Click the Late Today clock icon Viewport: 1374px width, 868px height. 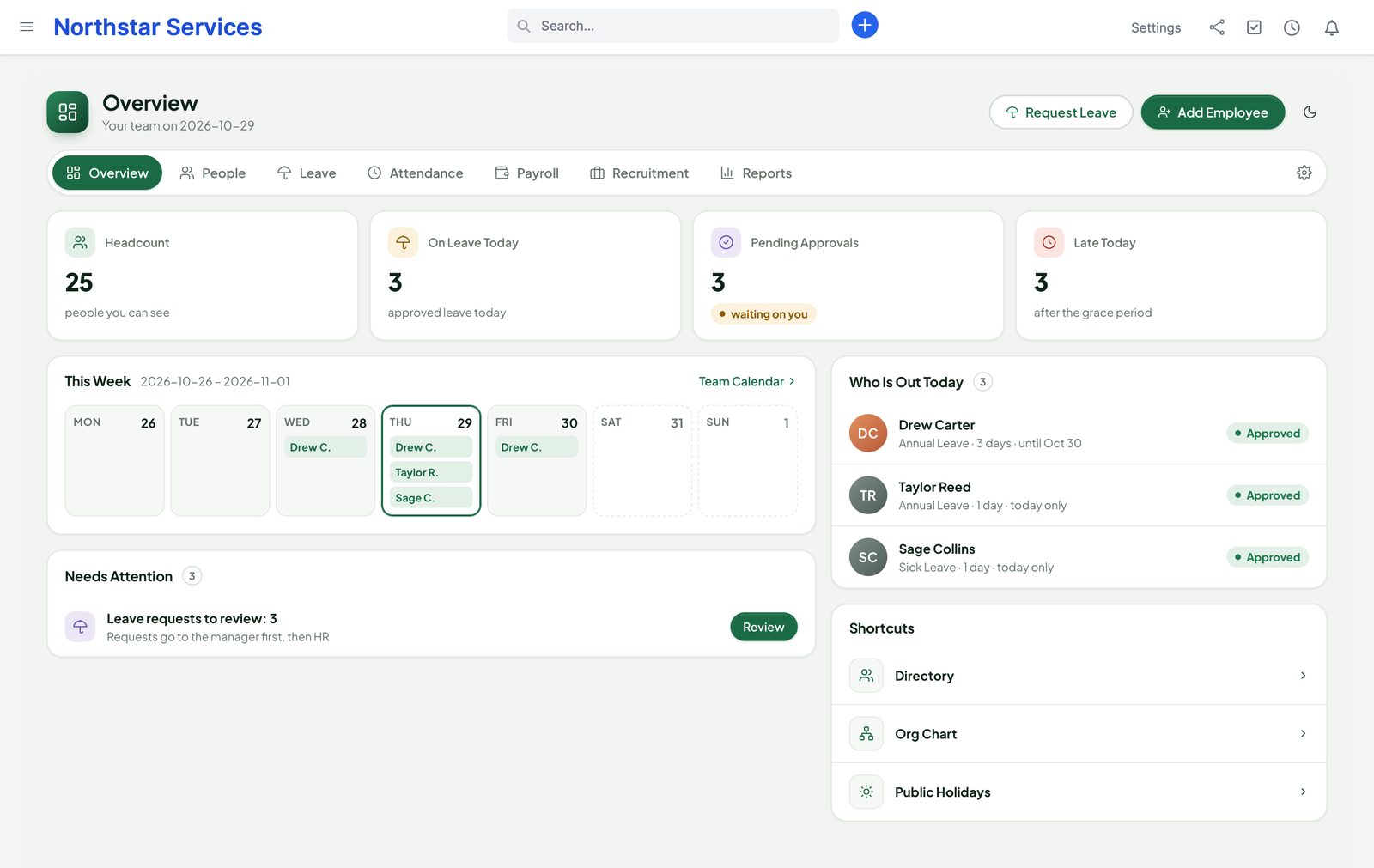tap(1049, 243)
